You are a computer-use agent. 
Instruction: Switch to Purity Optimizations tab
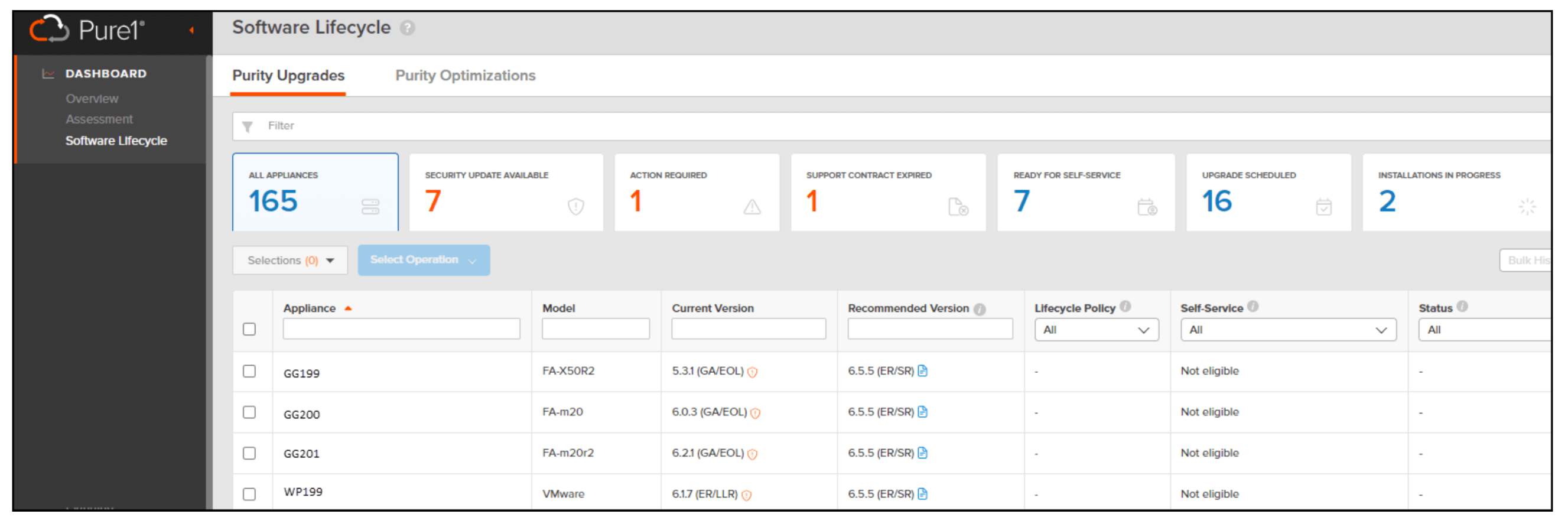pos(466,76)
